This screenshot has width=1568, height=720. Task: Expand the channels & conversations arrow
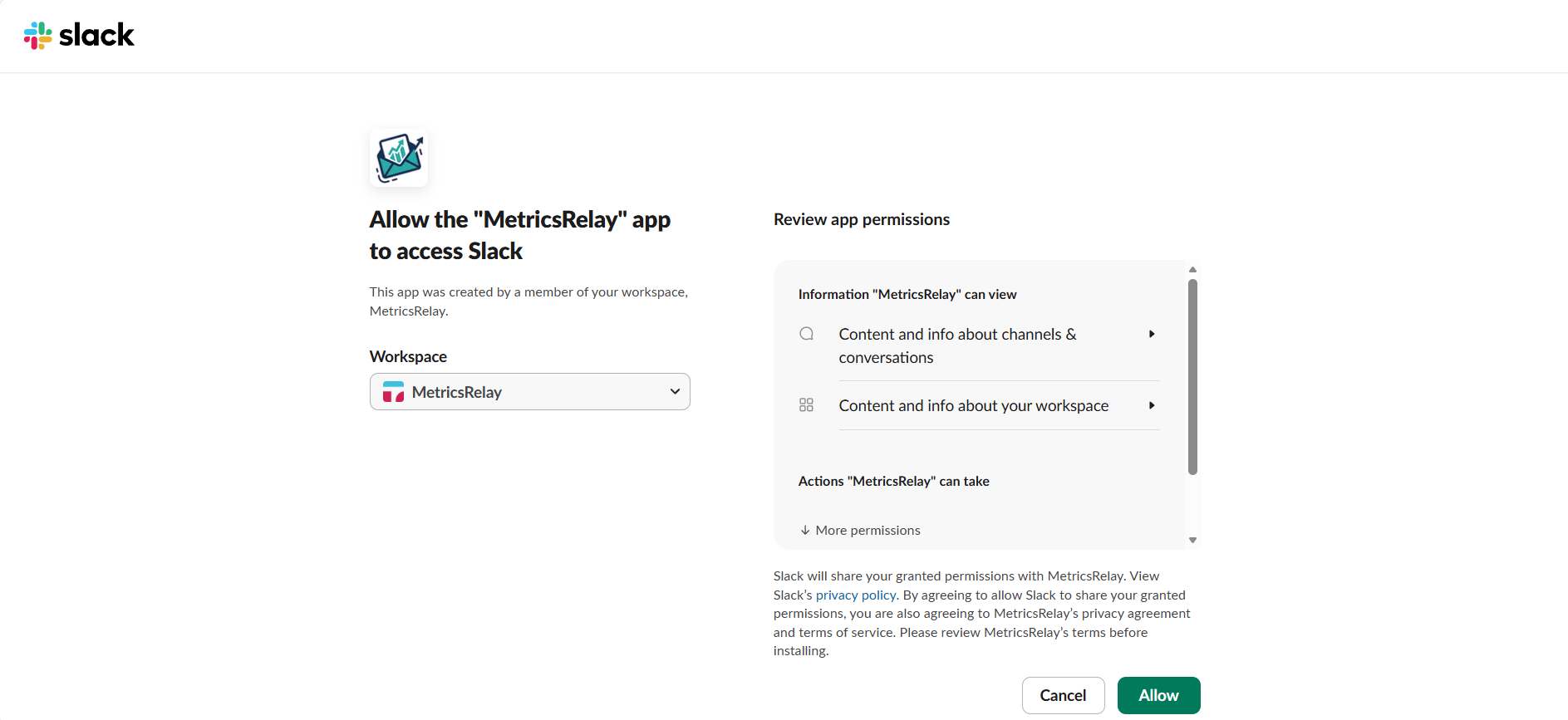point(1152,334)
